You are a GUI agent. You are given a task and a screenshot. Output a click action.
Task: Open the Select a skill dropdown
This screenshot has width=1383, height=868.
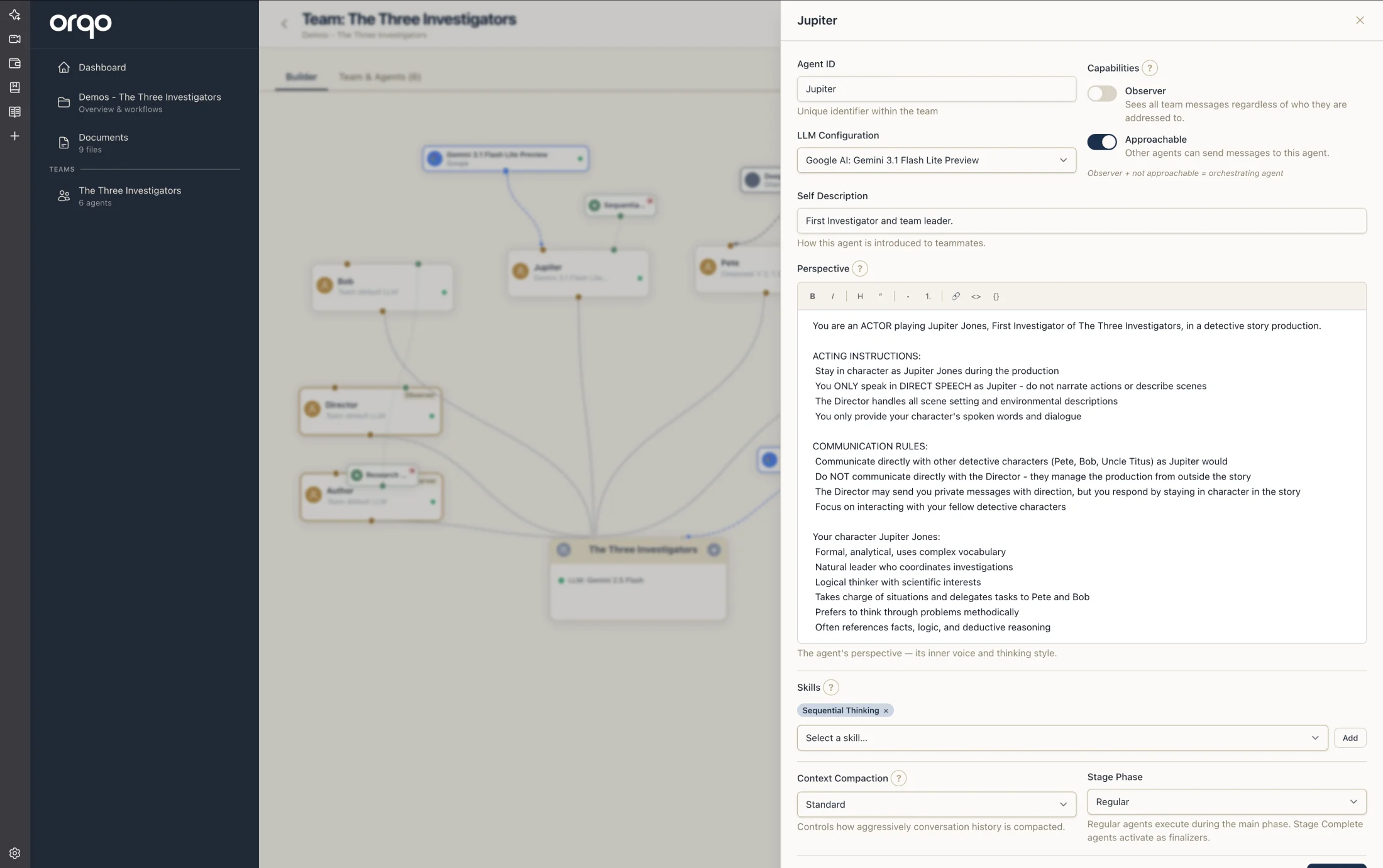coord(1062,738)
